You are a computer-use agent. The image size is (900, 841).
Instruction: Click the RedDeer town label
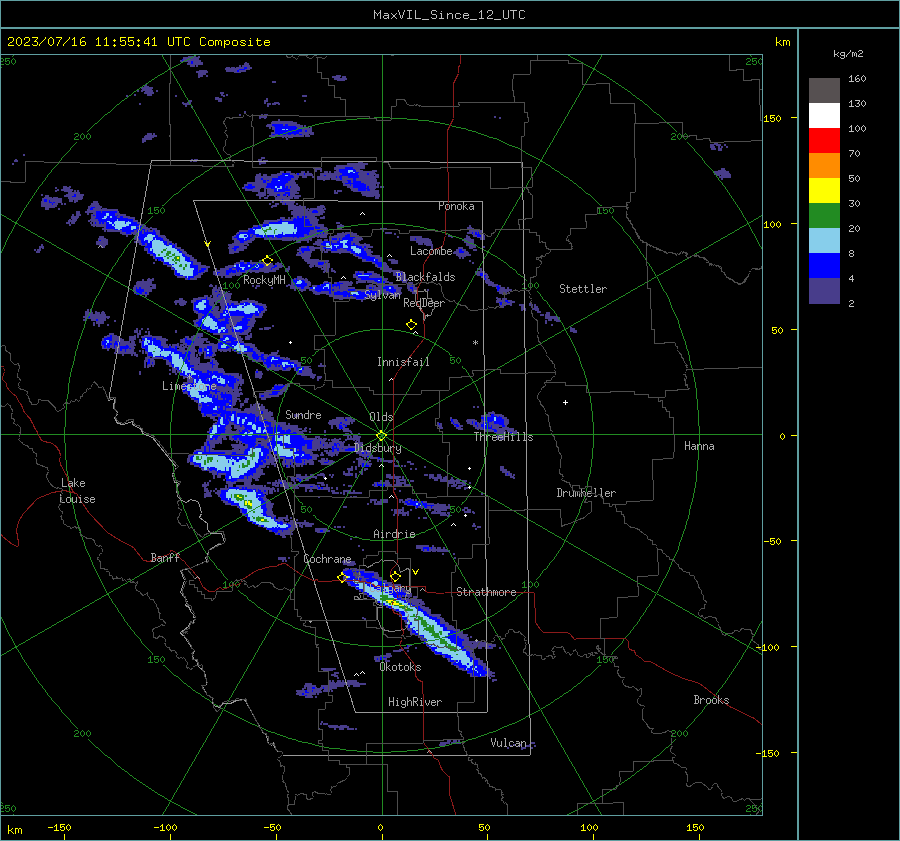tap(424, 303)
